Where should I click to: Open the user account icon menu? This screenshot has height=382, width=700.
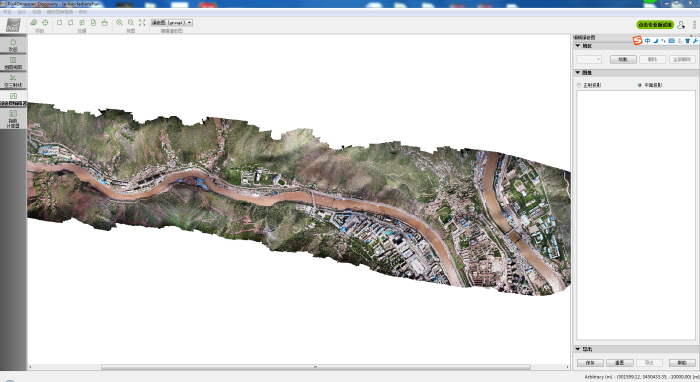pos(680,25)
